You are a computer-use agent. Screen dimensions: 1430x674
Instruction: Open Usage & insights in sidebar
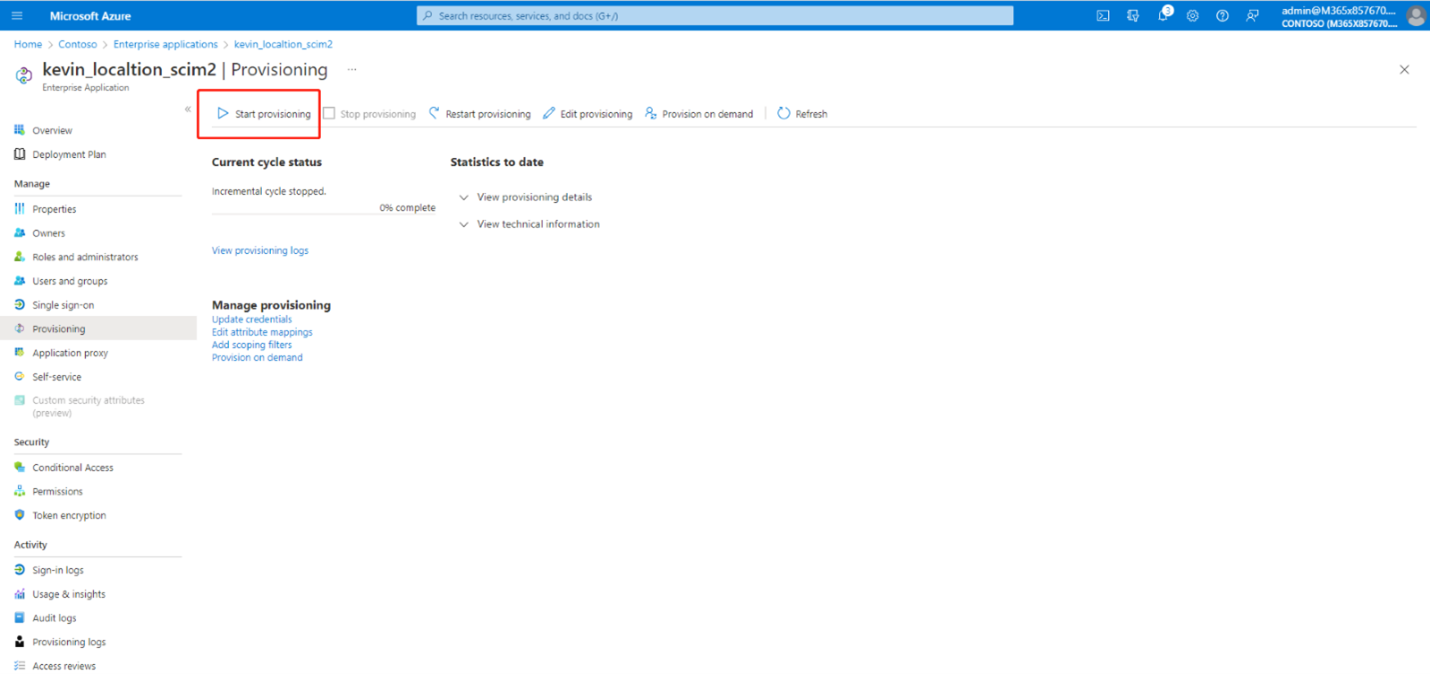[x=69, y=594]
